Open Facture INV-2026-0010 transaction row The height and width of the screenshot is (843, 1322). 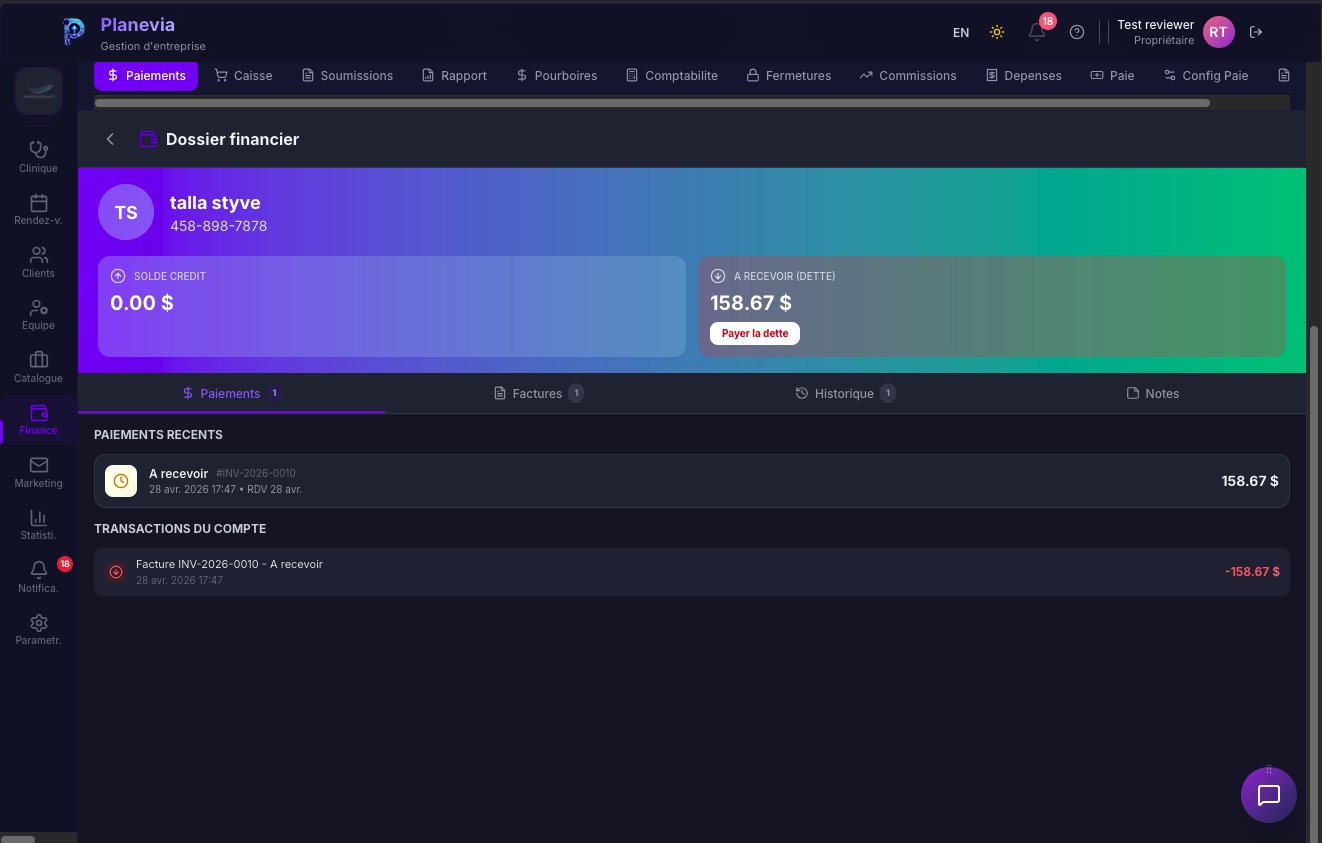[x=692, y=572]
